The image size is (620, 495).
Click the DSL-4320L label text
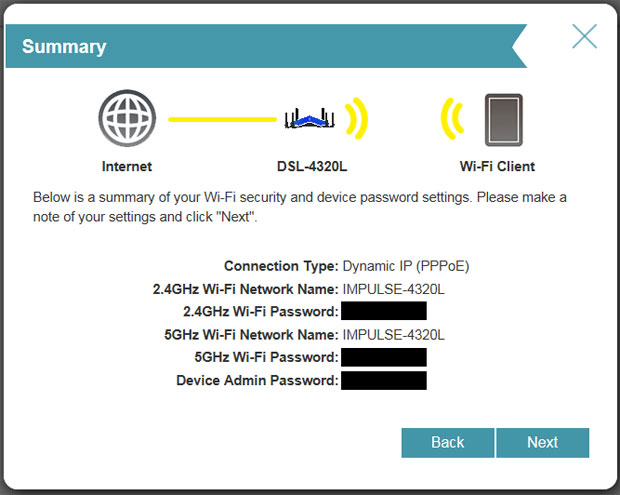pos(312,166)
